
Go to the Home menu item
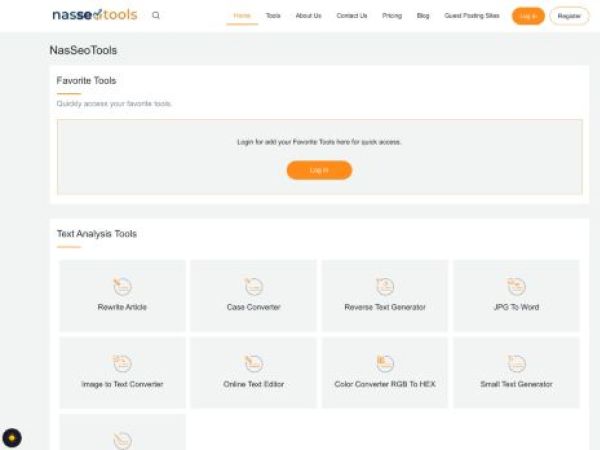242,16
